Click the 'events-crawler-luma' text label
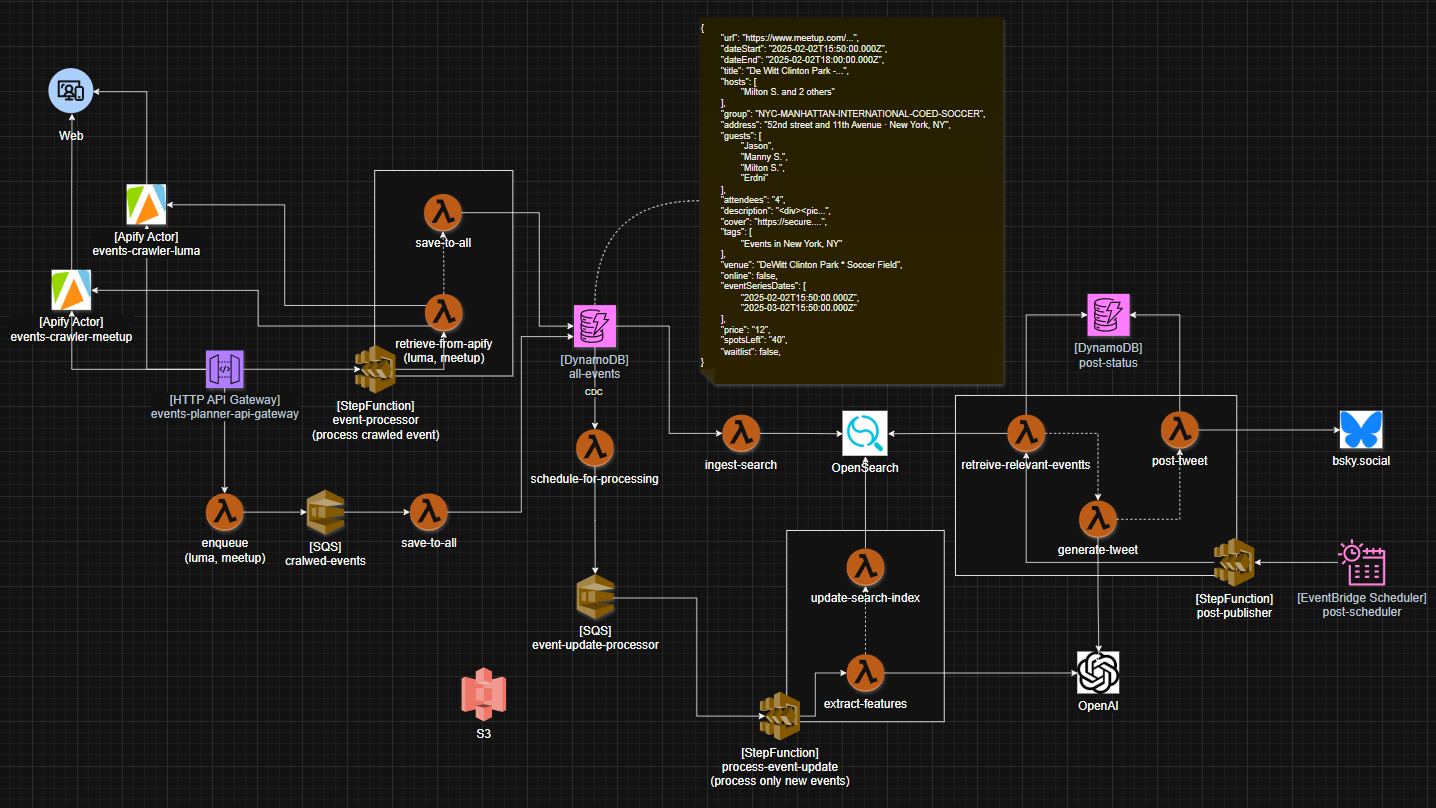This screenshot has height=808, width=1436. pos(146,251)
